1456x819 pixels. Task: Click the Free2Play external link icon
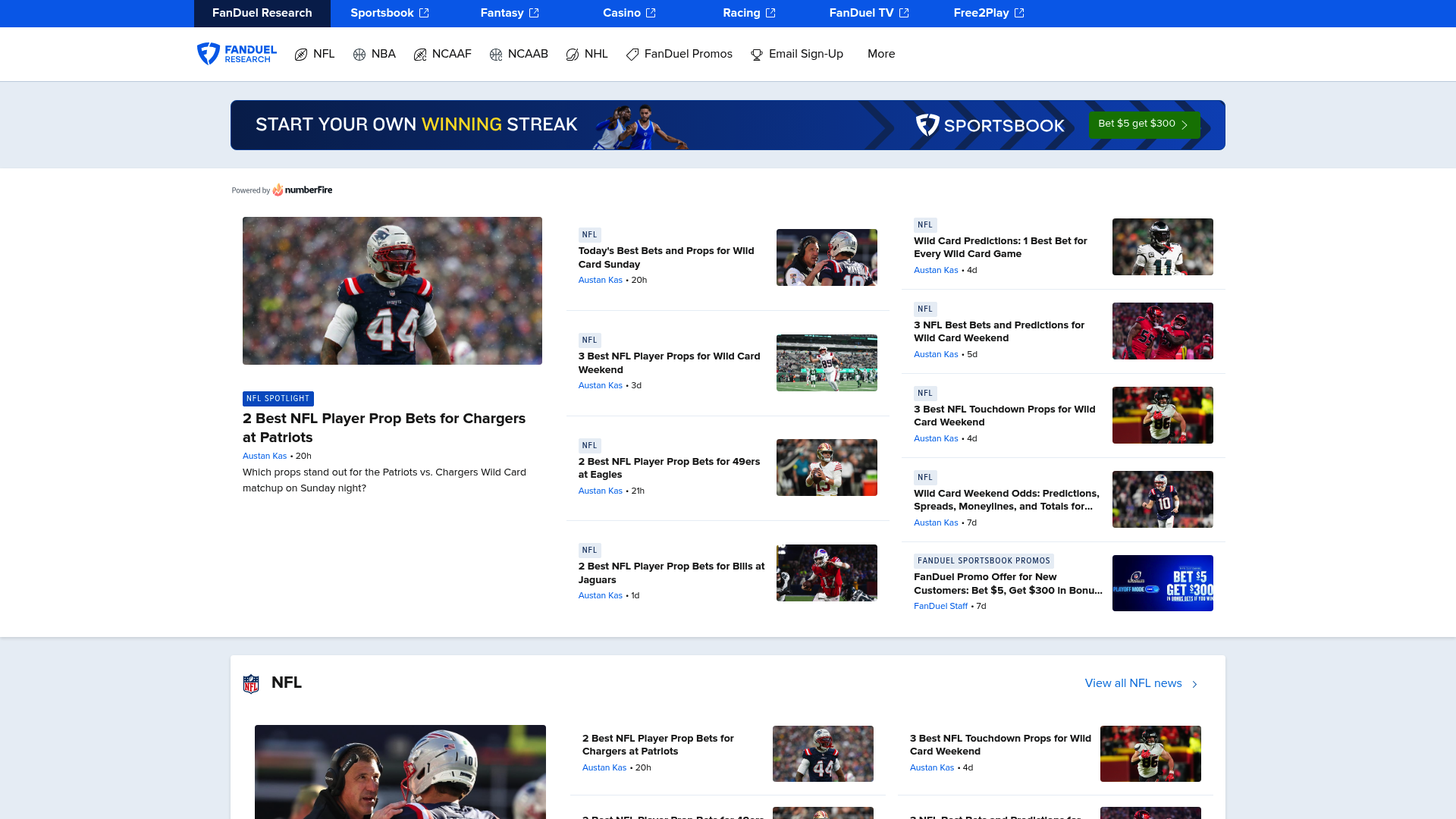[x=1019, y=13]
